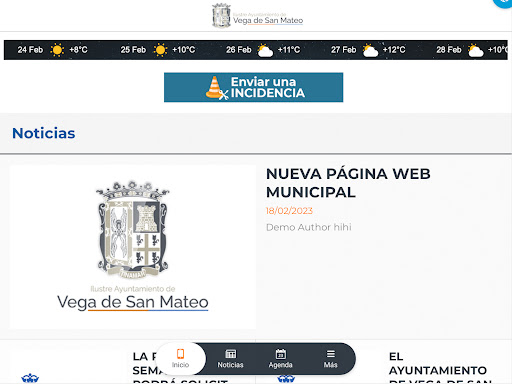Open the Agenda calendar icon
This screenshot has height=384, width=512.
tap(281, 354)
